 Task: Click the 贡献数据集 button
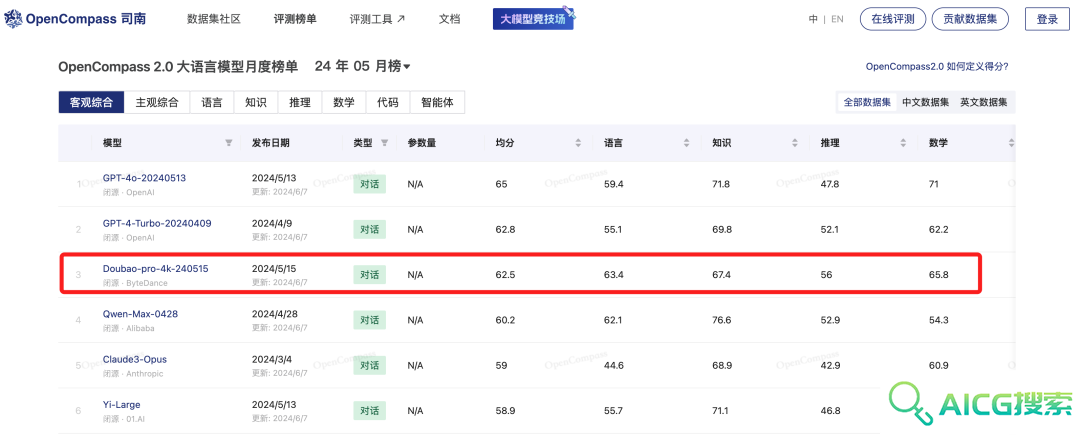[x=970, y=19]
